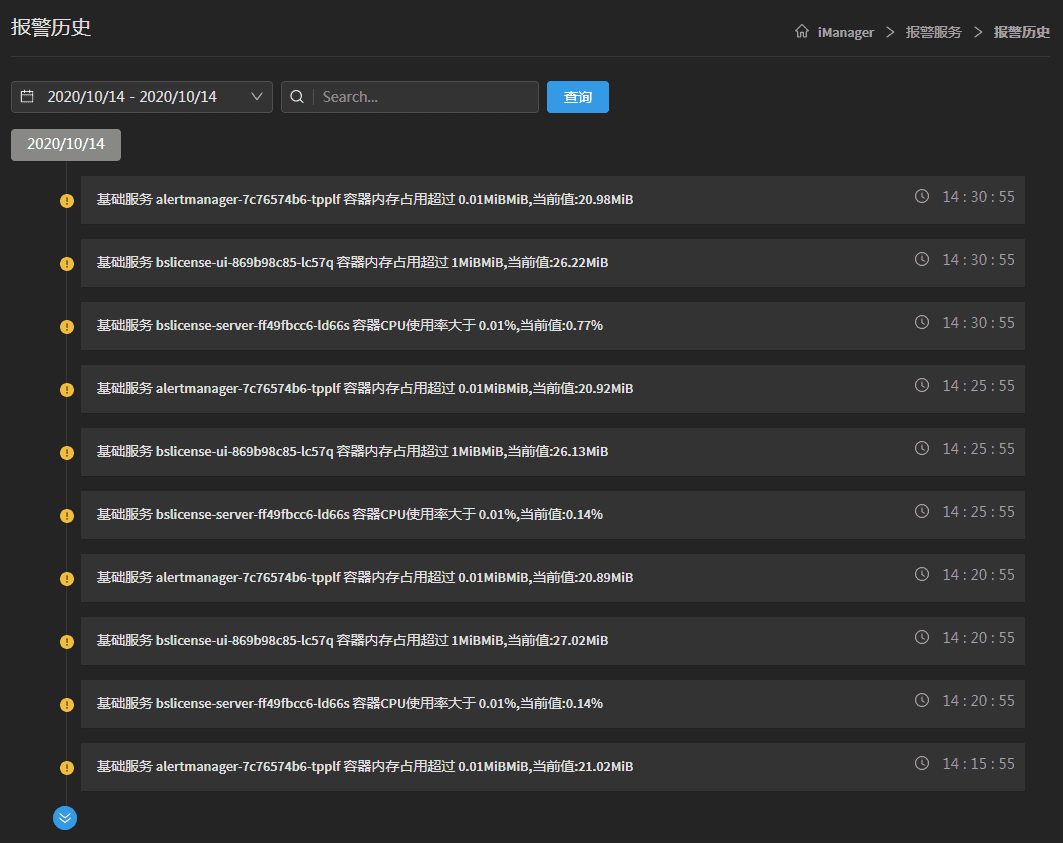Open alertmanager alert with value 20.92MiB
Screen dimensions: 1063x843
[x=552, y=389]
